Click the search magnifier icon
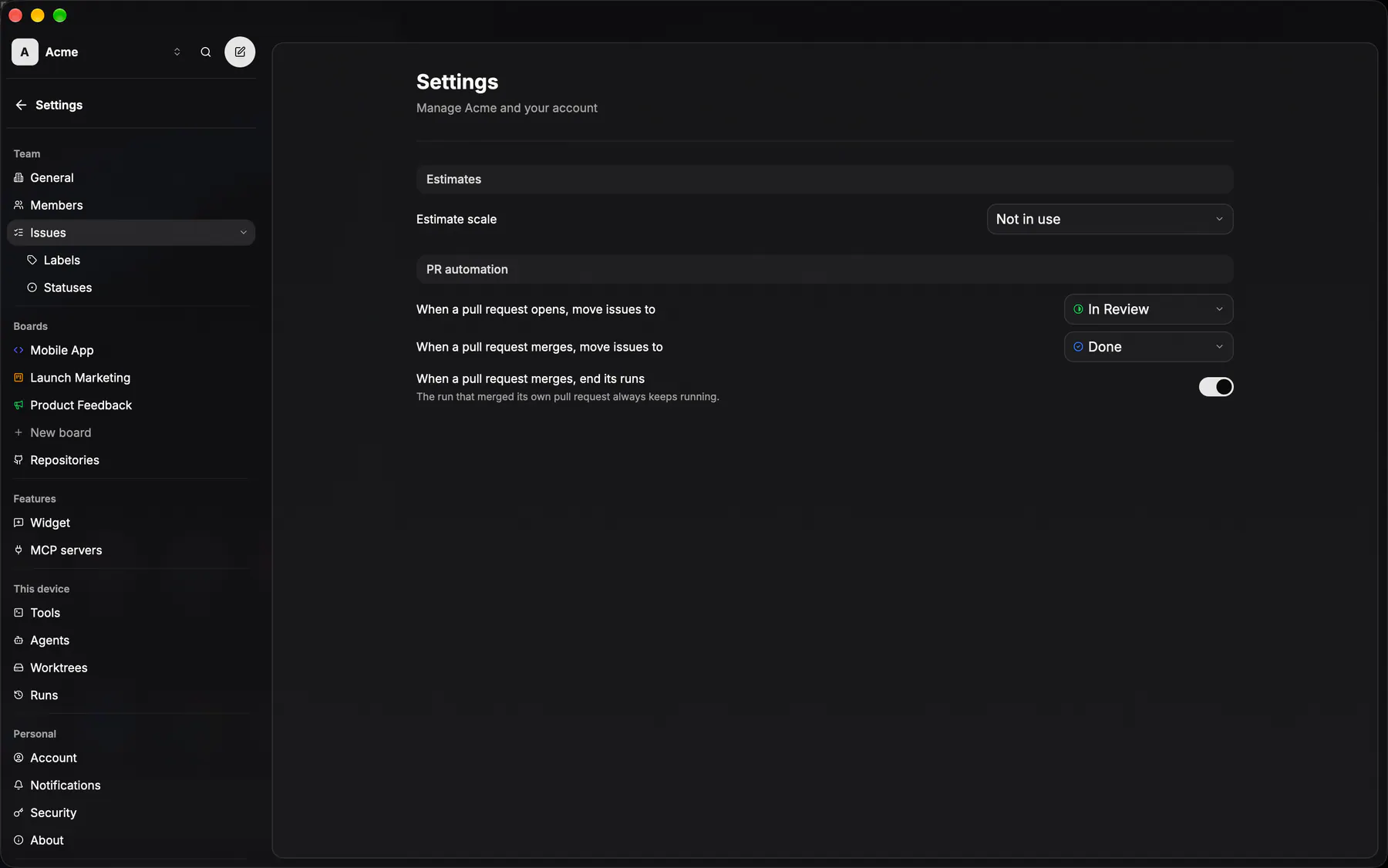Screen dimensions: 1388x868 (x=206, y=52)
